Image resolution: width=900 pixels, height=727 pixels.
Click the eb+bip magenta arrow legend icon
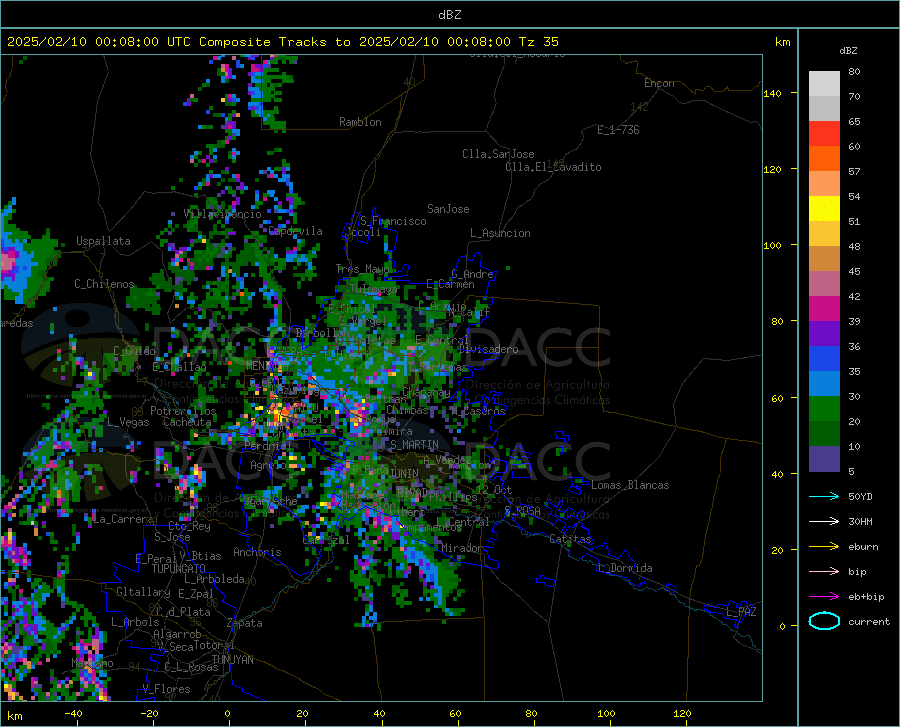coord(824,597)
